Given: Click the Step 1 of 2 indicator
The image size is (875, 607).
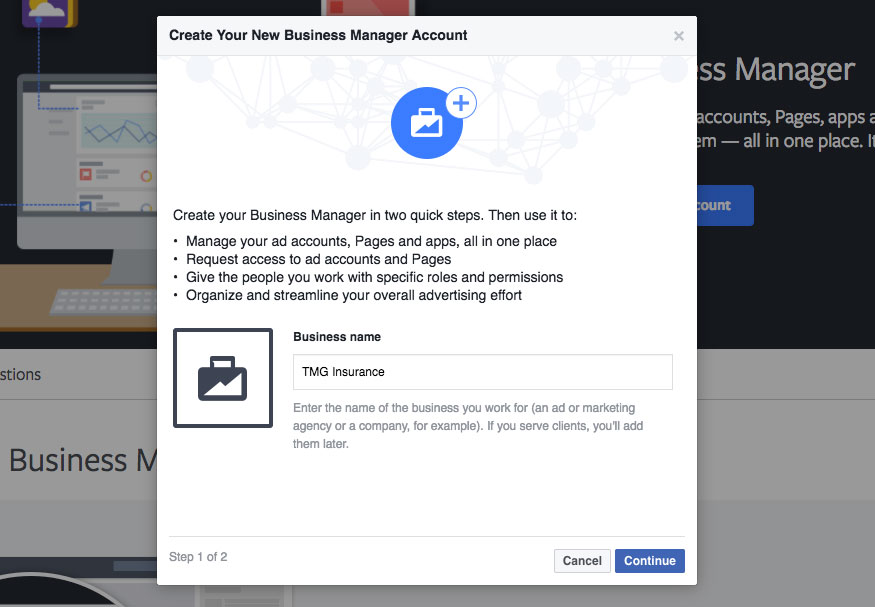Looking at the screenshot, I should [x=198, y=557].
